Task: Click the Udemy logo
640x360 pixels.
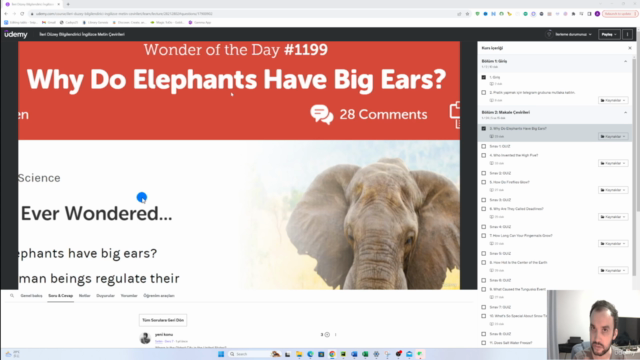Action: pyautogui.click(x=16, y=34)
